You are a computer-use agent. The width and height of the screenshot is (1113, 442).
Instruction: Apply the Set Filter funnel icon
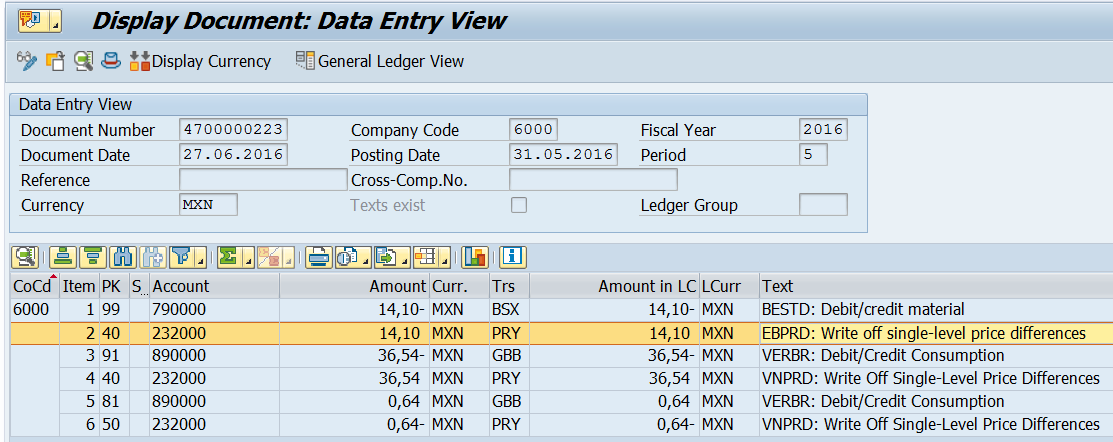(181, 256)
